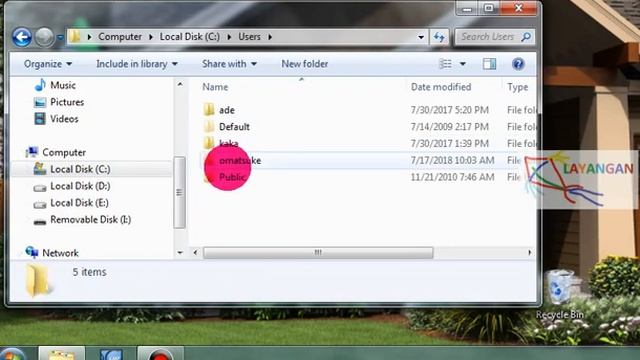Click the search magnifier icon
Image resolution: width=640 pixels, height=360 pixels.
pyautogui.click(x=527, y=37)
